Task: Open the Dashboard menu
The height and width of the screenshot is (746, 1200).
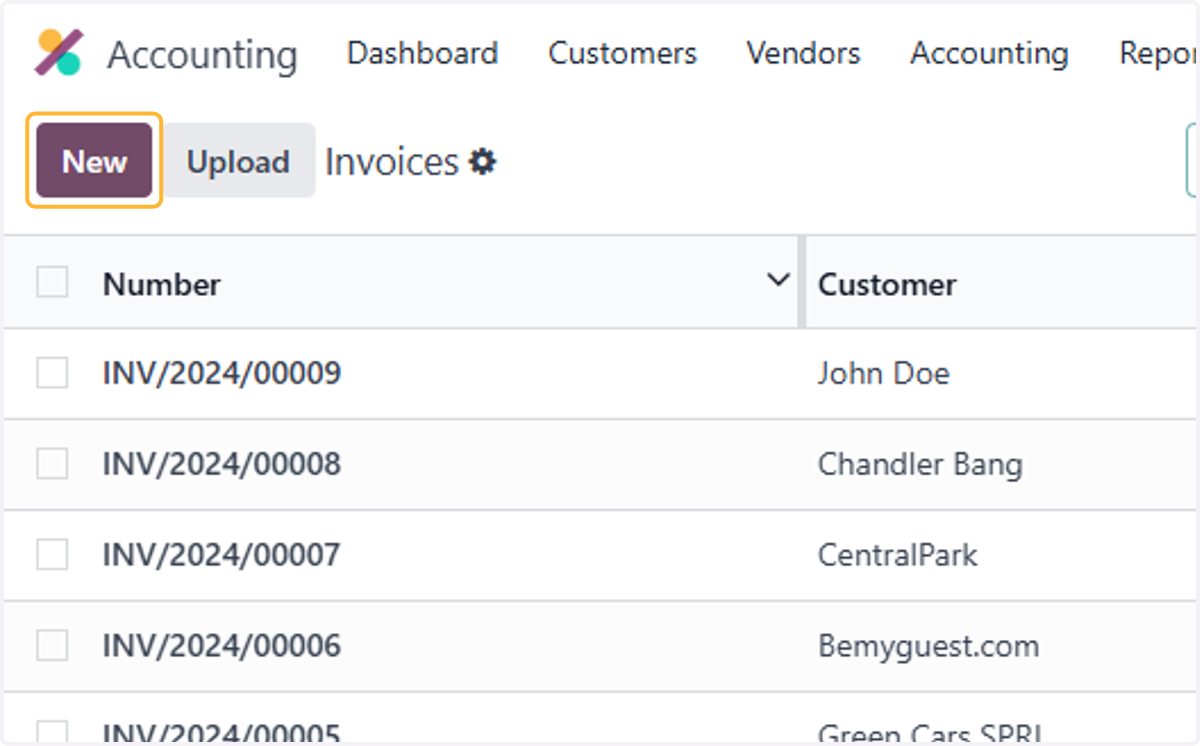Action: tap(422, 53)
